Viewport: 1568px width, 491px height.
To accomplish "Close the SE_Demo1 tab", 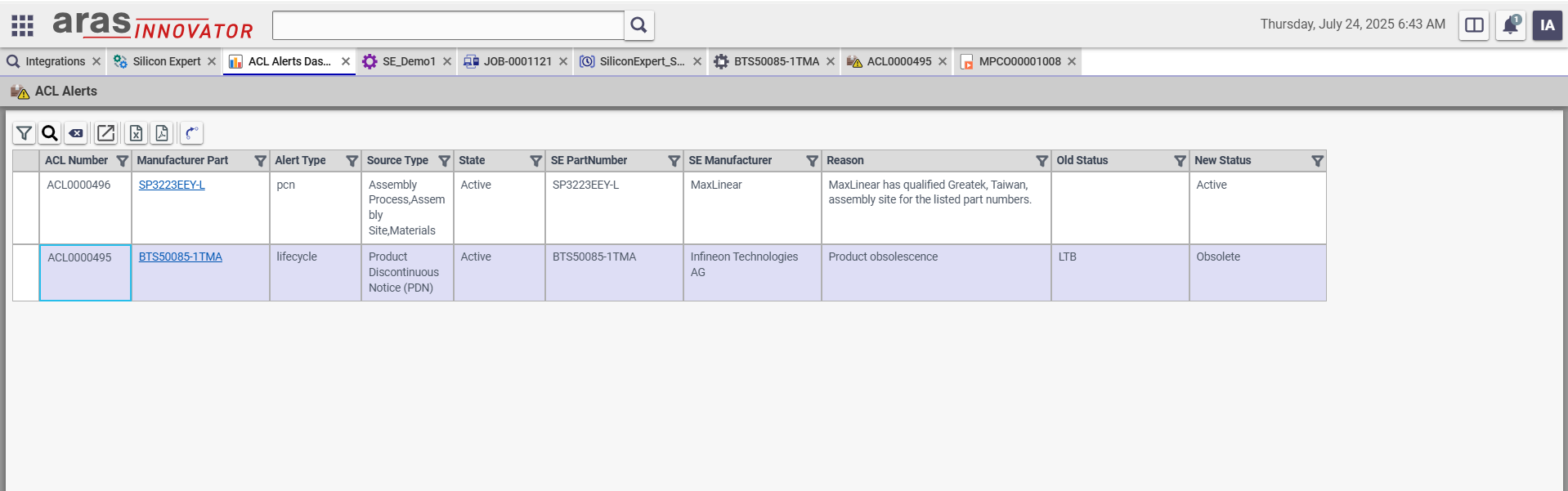I will 447,61.
